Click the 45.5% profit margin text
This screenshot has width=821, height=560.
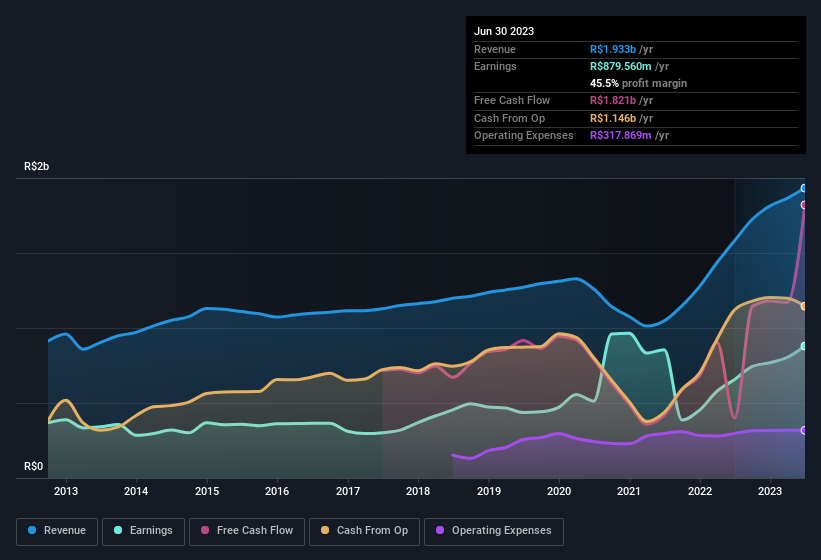pyautogui.click(x=638, y=83)
